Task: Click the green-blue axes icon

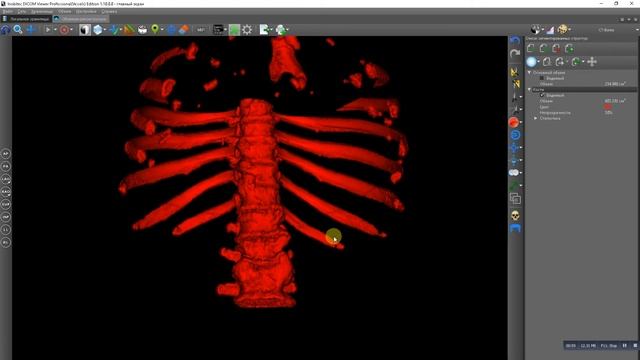Action: click(115, 29)
